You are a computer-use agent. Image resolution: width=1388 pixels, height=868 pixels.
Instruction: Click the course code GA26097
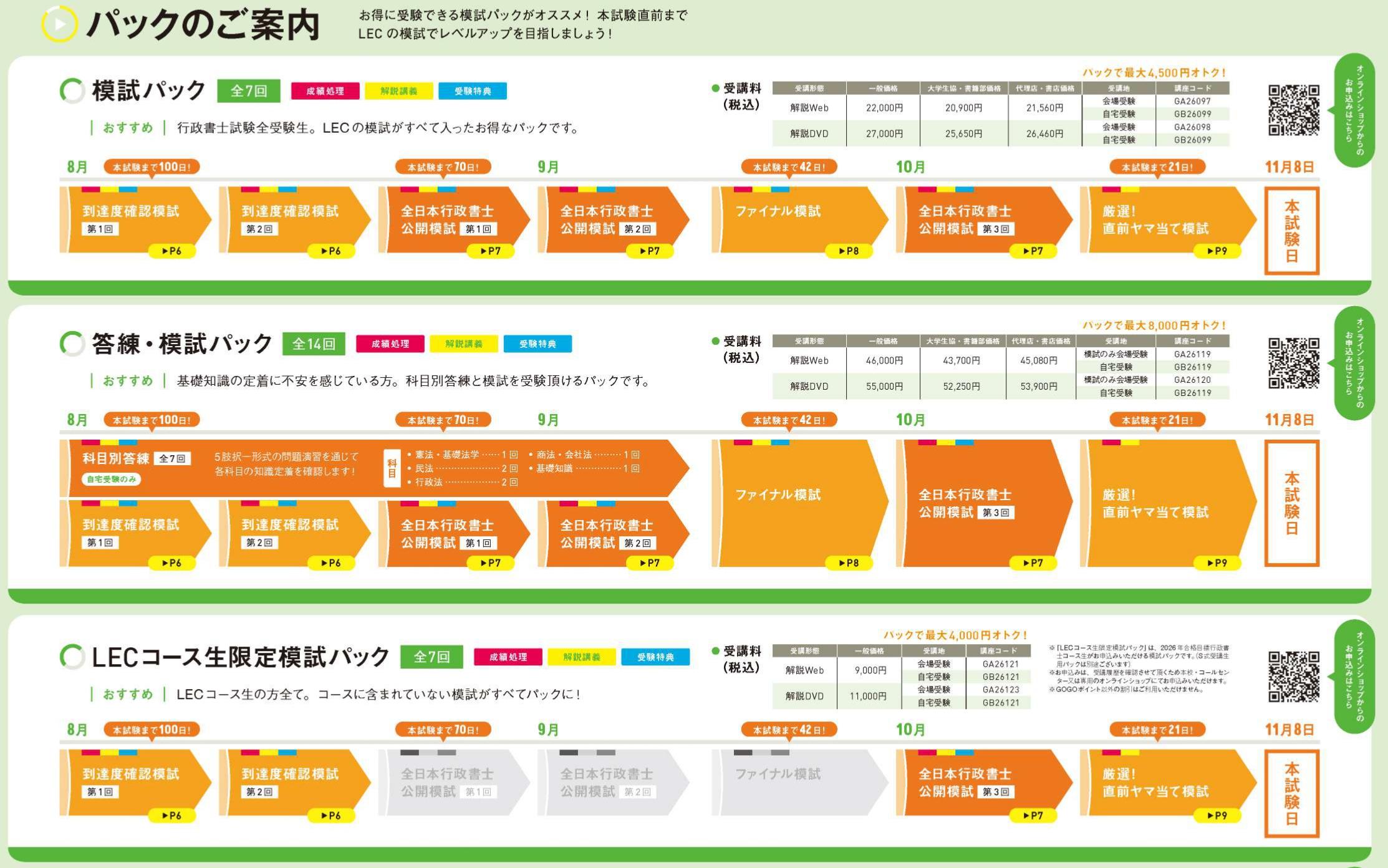[x=1192, y=101]
